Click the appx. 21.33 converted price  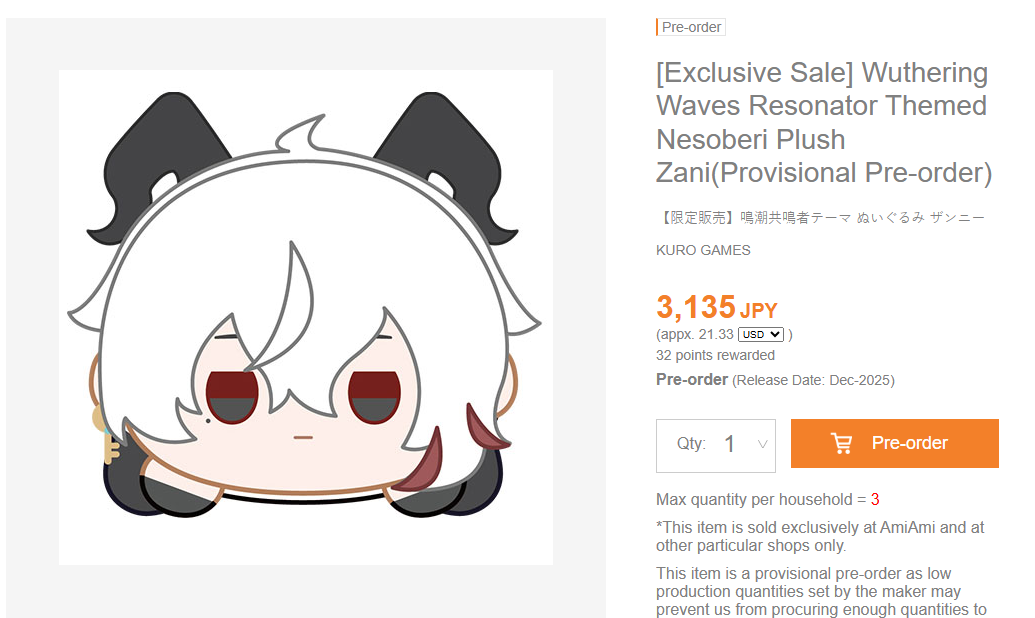(x=694, y=335)
